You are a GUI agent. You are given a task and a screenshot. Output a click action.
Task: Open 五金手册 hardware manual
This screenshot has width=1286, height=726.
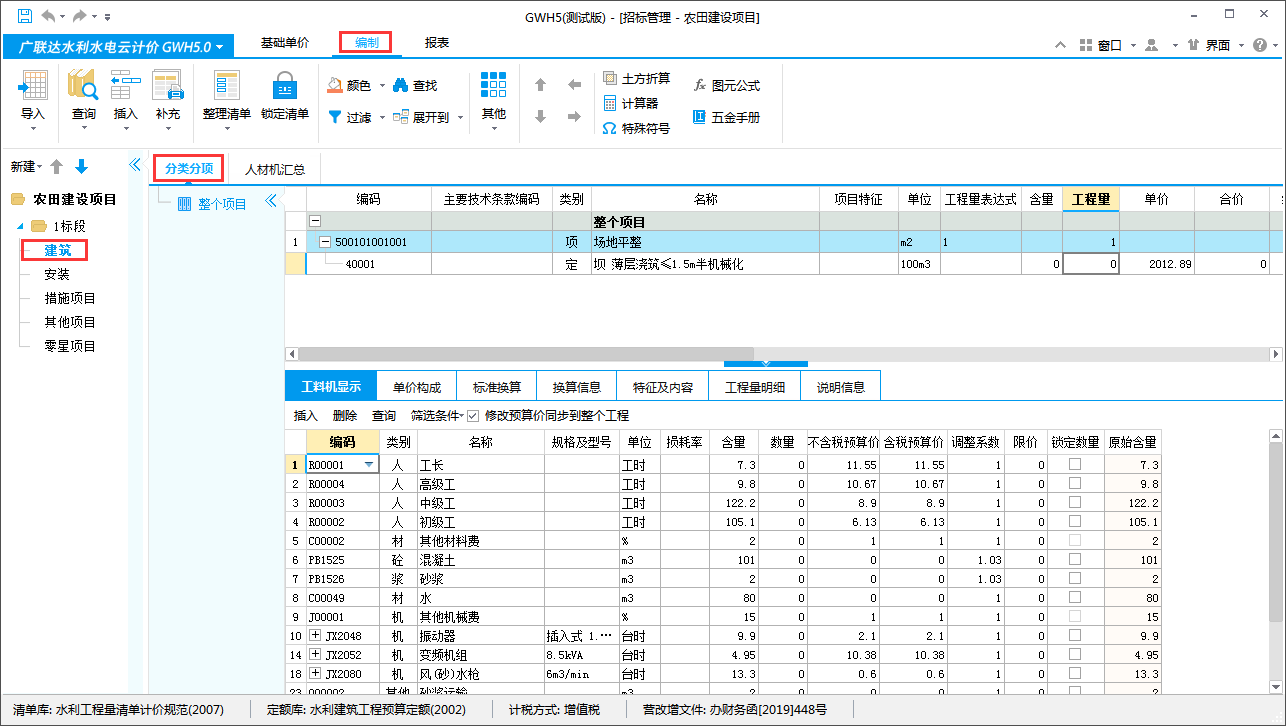click(x=727, y=117)
